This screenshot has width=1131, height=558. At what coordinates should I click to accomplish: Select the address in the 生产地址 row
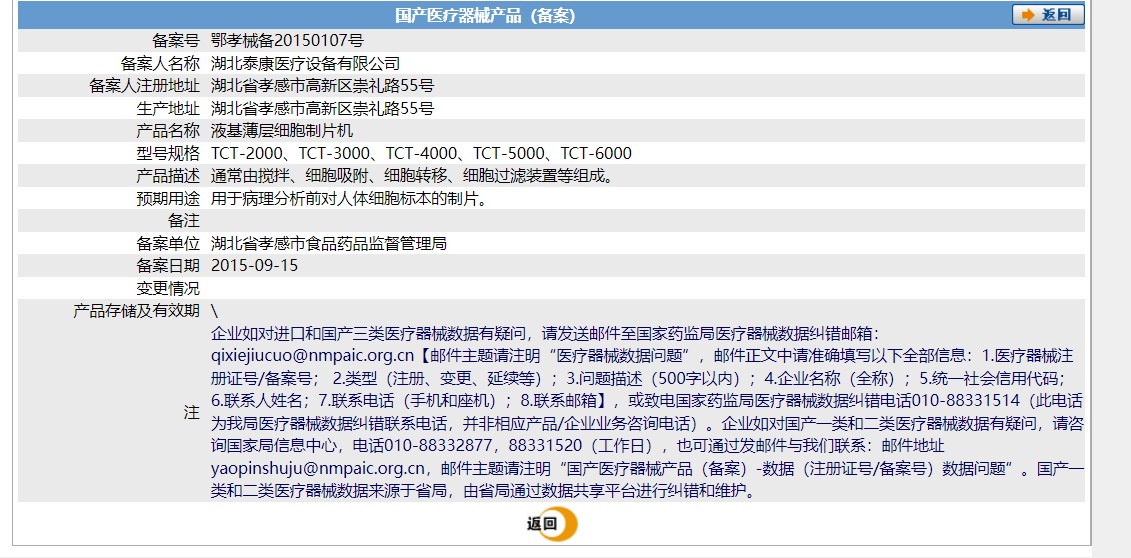pyautogui.click(x=322, y=109)
